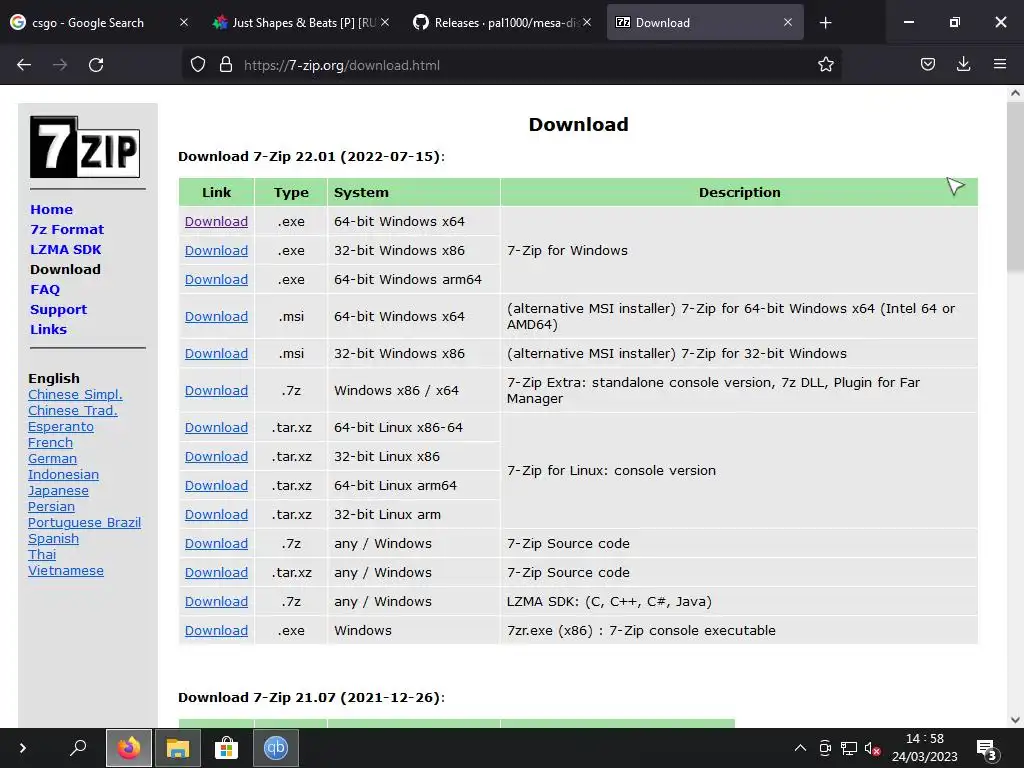Open Firefox from the taskbar

tap(129, 748)
